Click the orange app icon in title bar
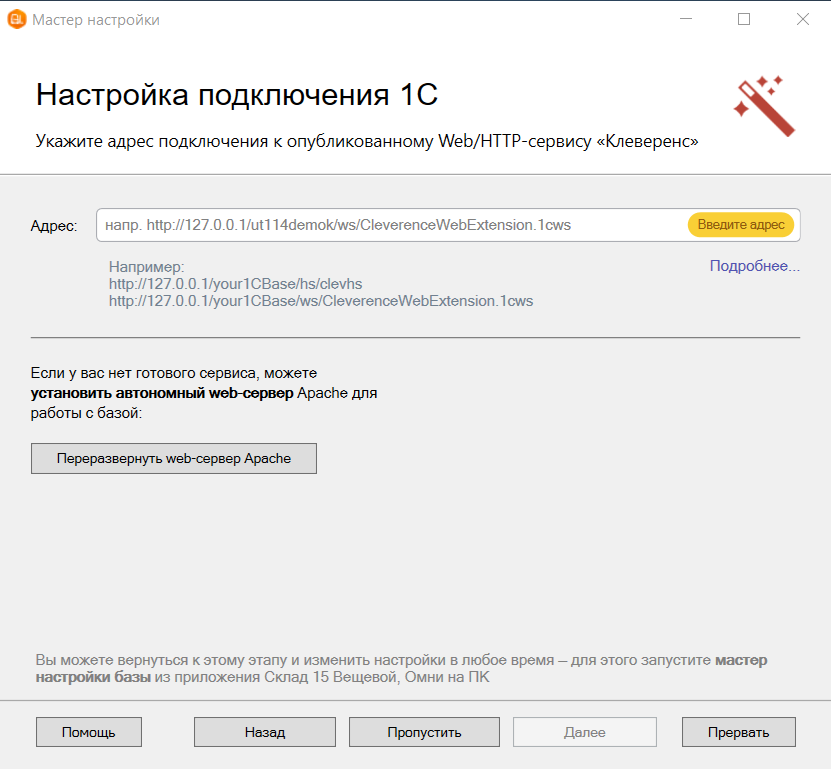Image resolution: width=831 pixels, height=769 pixels. pyautogui.click(x=16, y=20)
